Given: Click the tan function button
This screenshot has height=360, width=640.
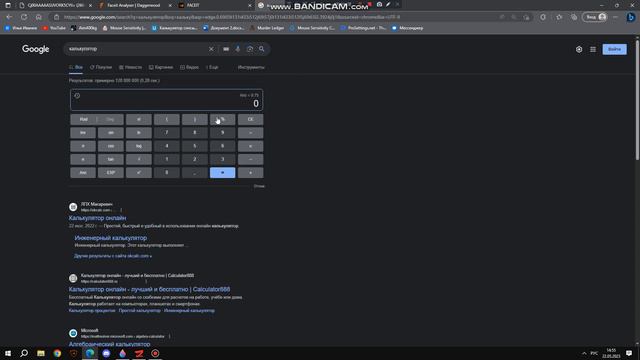Looking at the screenshot, I should tap(111, 159).
